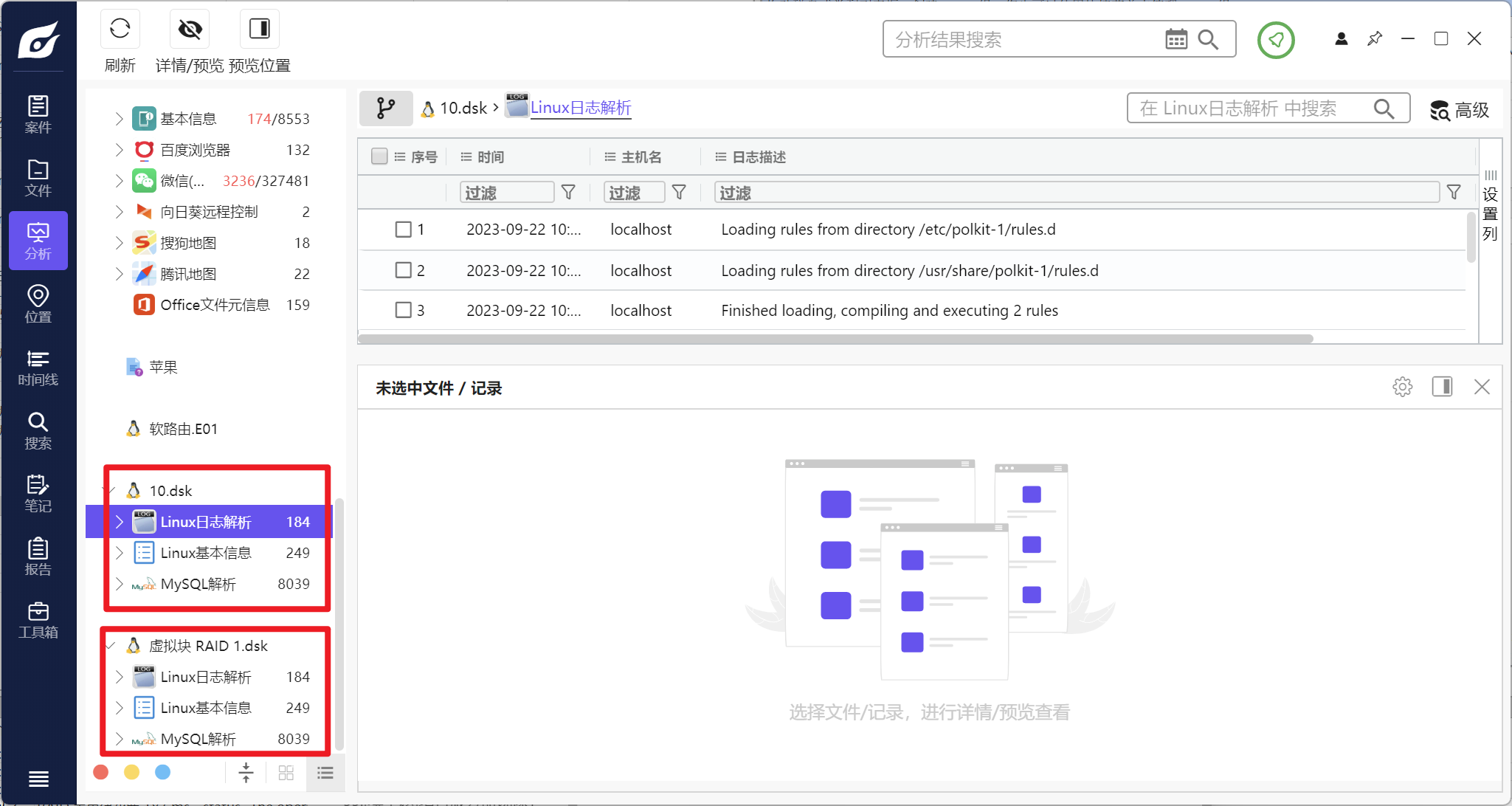Click the branch tree icon button

[386, 108]
